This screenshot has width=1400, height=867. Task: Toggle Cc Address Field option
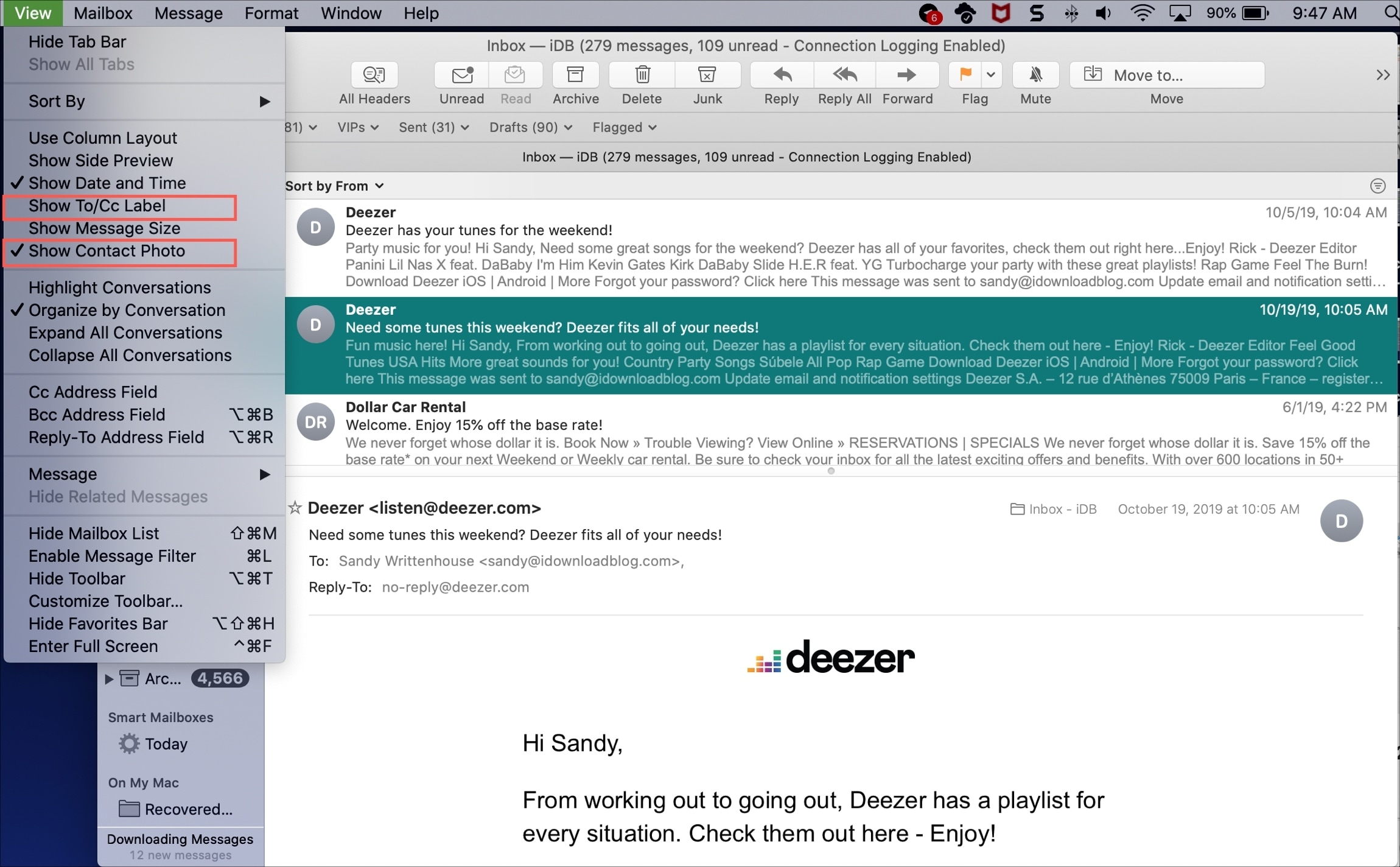tap(144, 391)
